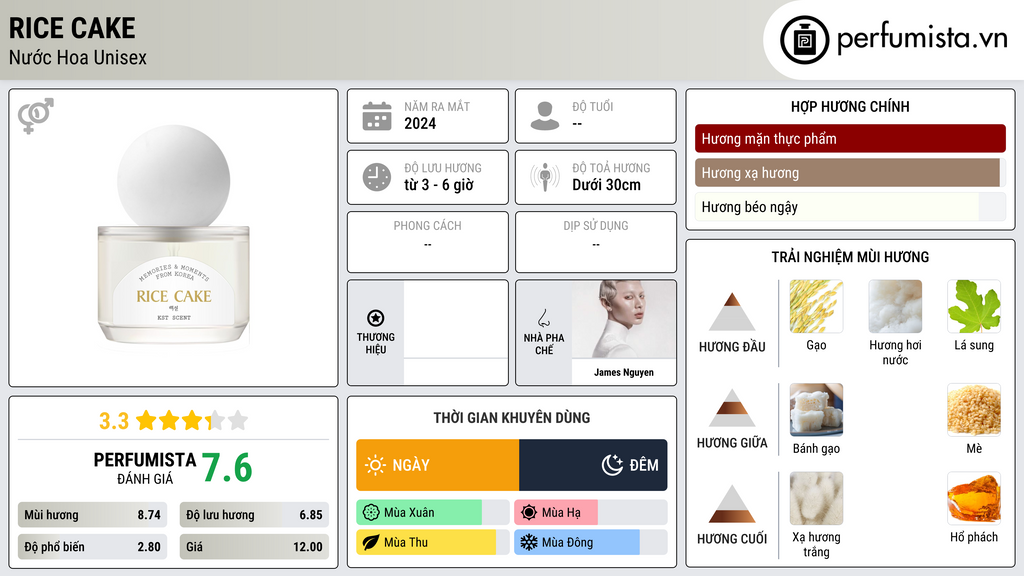
Task: Click the Hương mặn thực phẩm accord bar
Action: point(850,138)
